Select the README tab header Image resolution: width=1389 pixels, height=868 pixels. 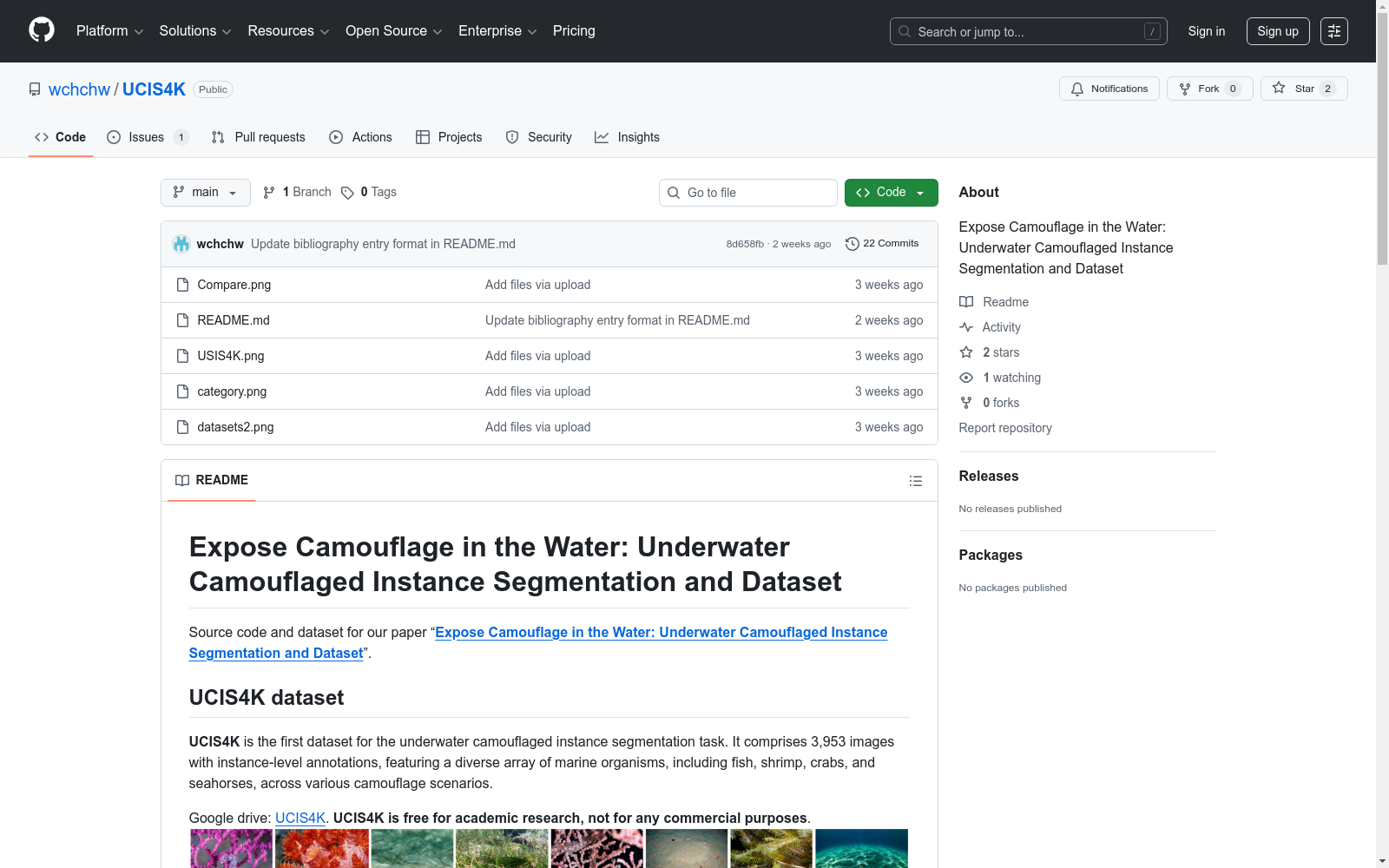(212, 480)
